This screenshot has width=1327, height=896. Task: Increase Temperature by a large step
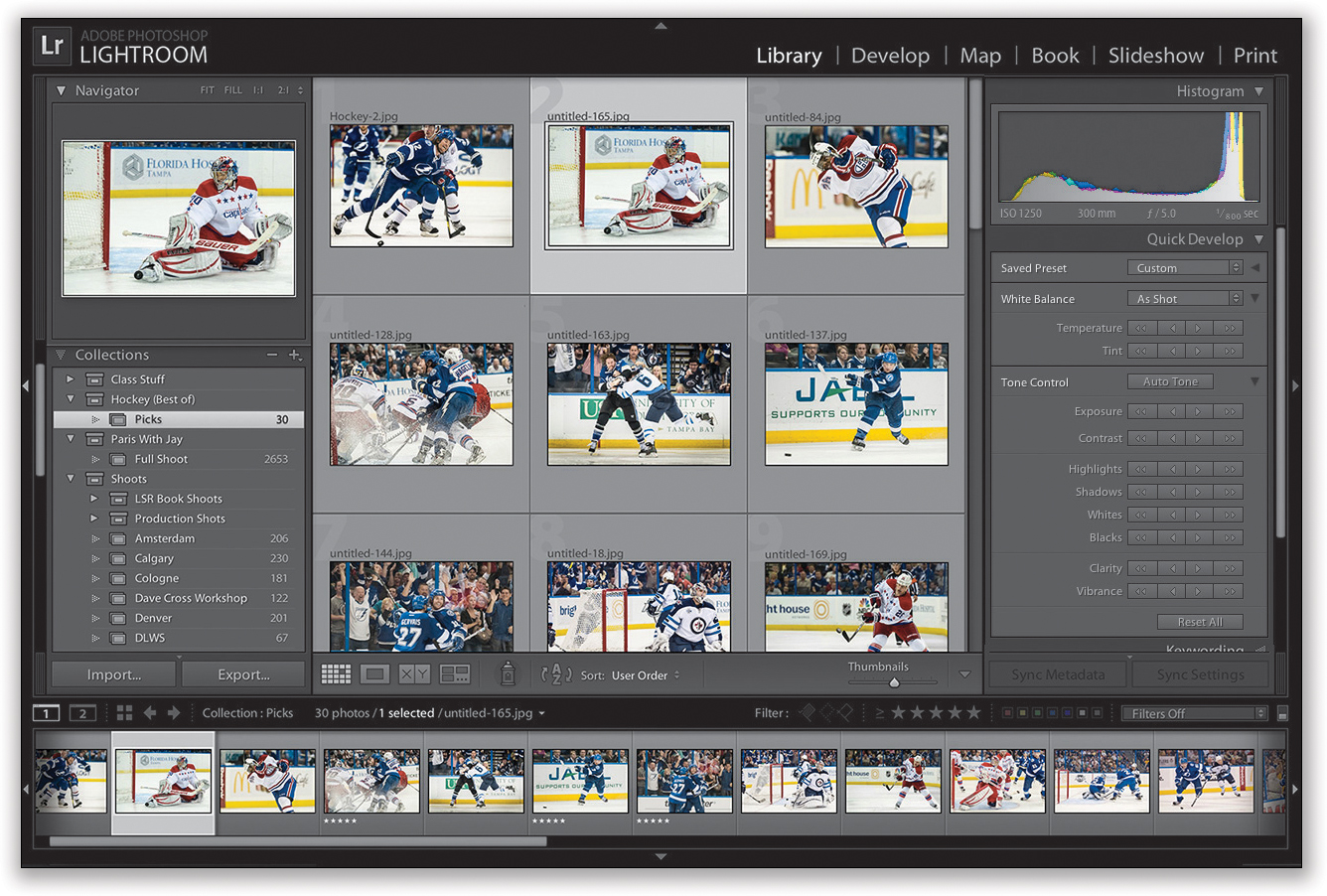click(1230, 328)
